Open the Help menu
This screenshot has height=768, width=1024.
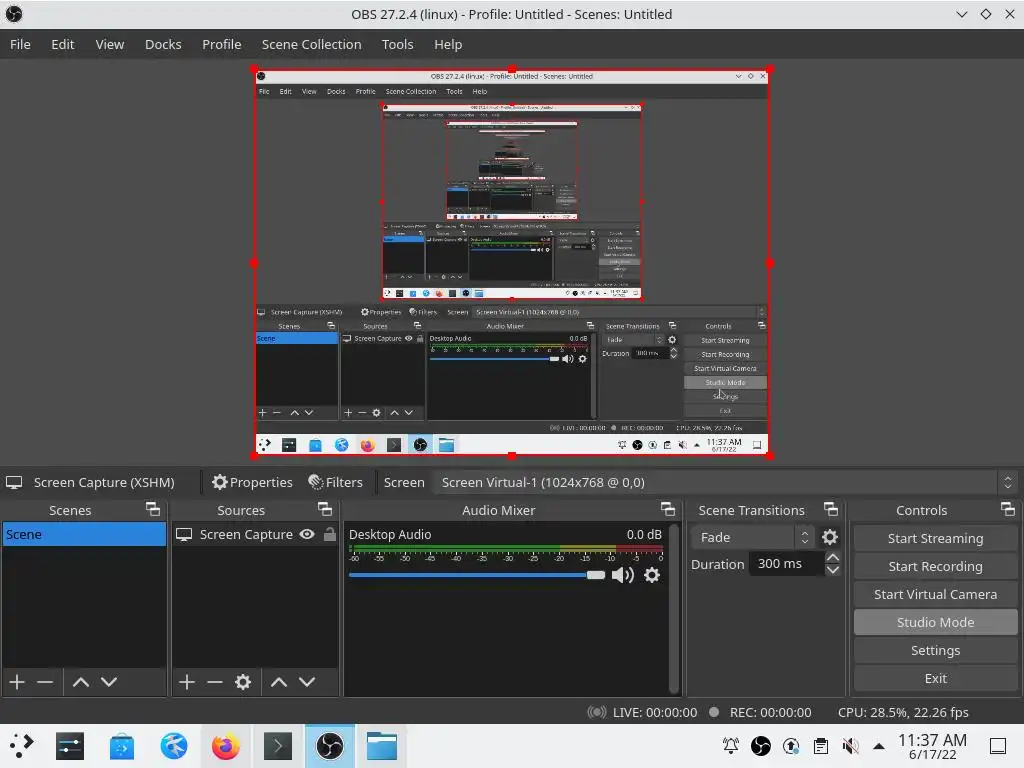(x=448, y=44)
